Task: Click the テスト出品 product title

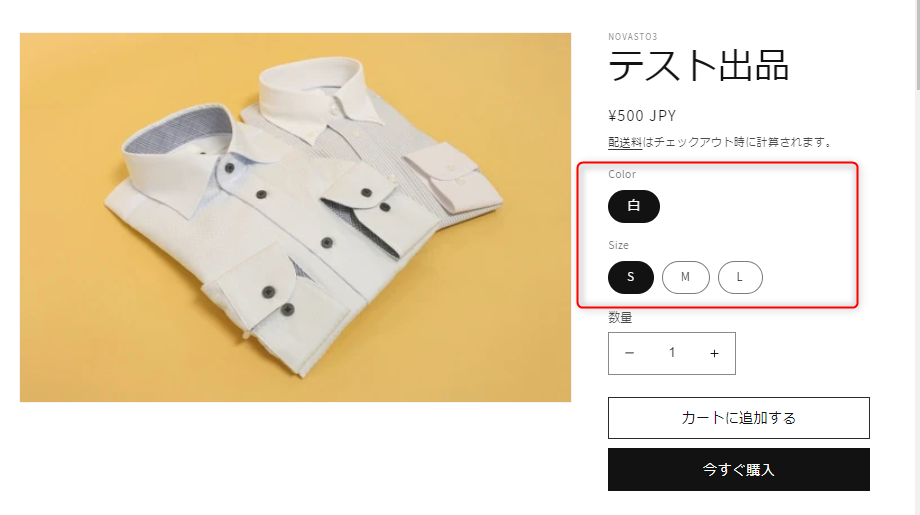Action: point(698,66)
